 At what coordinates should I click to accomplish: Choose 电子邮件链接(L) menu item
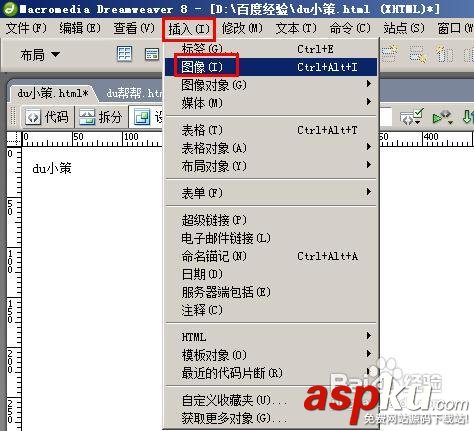(271, 238)
